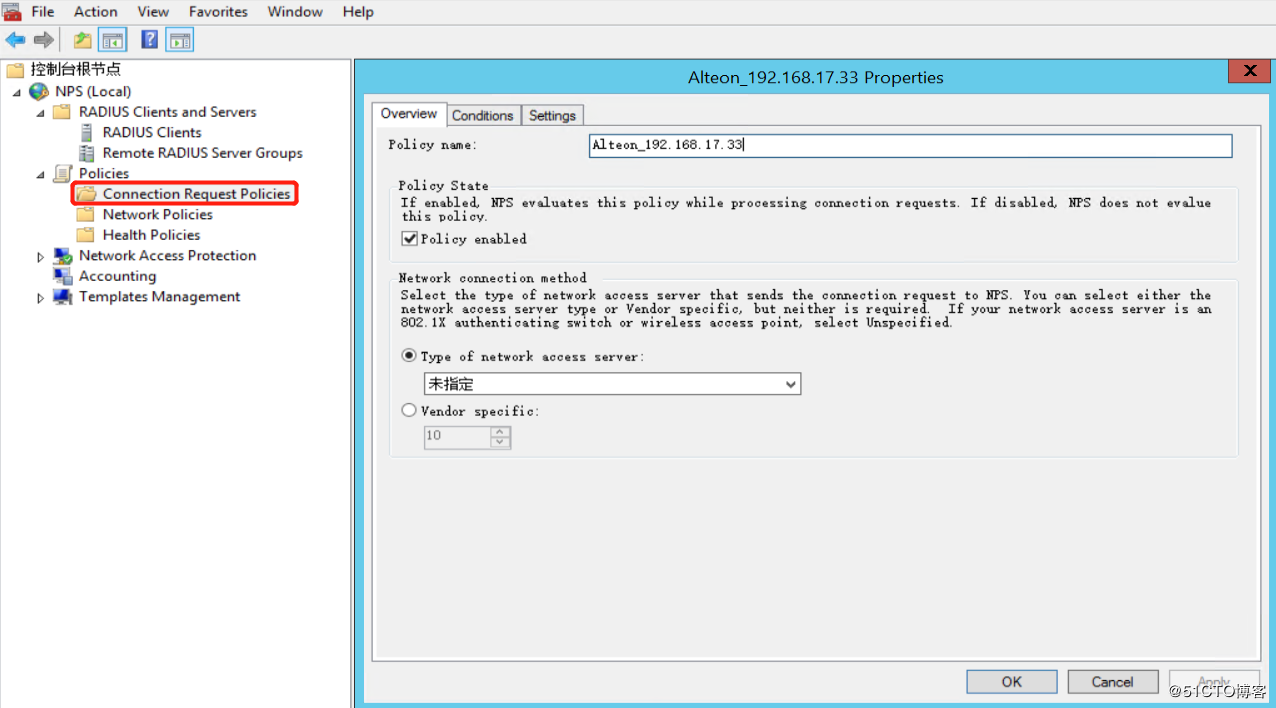
Task: Open the Action menu
Action: [x=96, y=12]
